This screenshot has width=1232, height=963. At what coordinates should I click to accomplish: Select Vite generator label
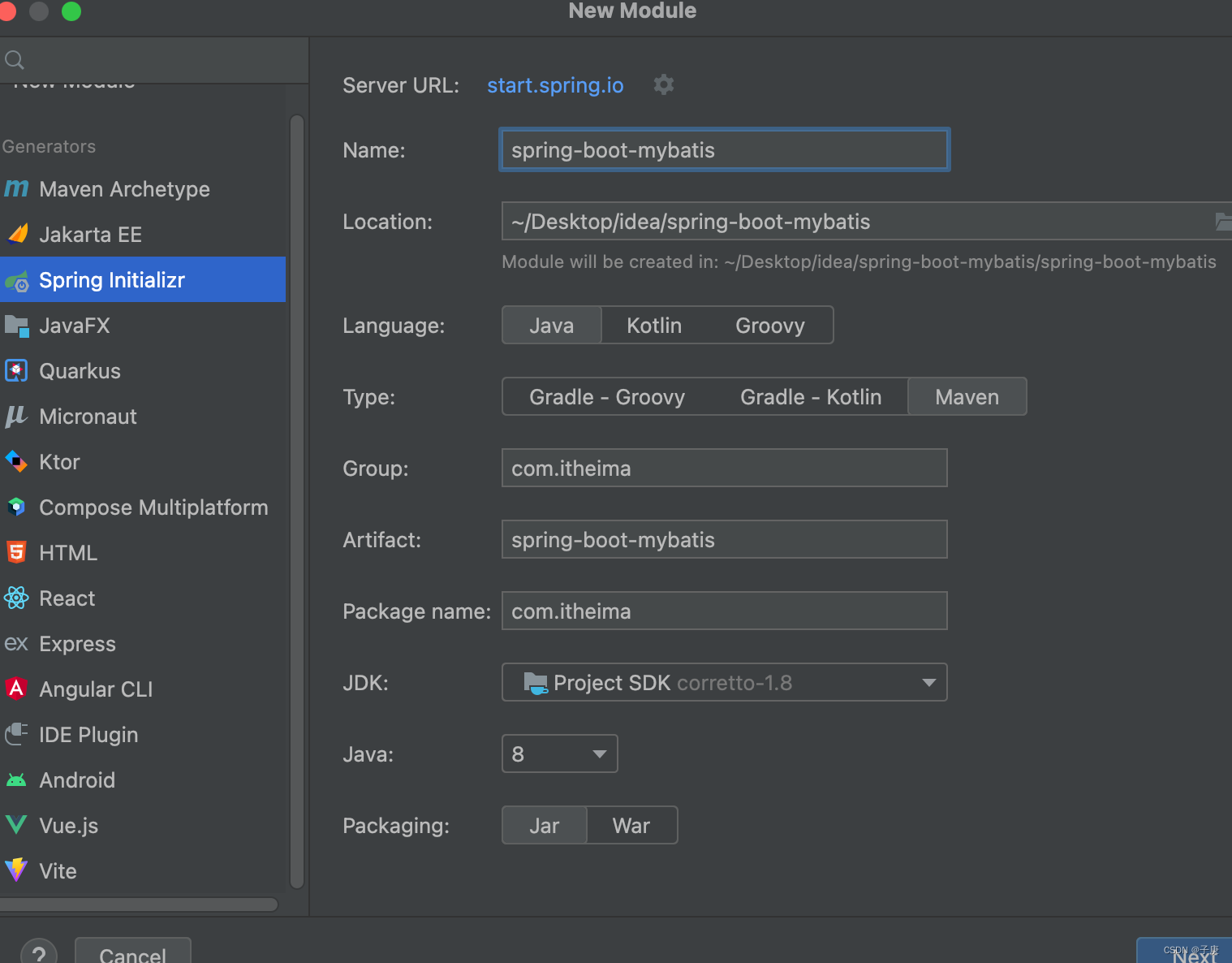tap(58, 871)
